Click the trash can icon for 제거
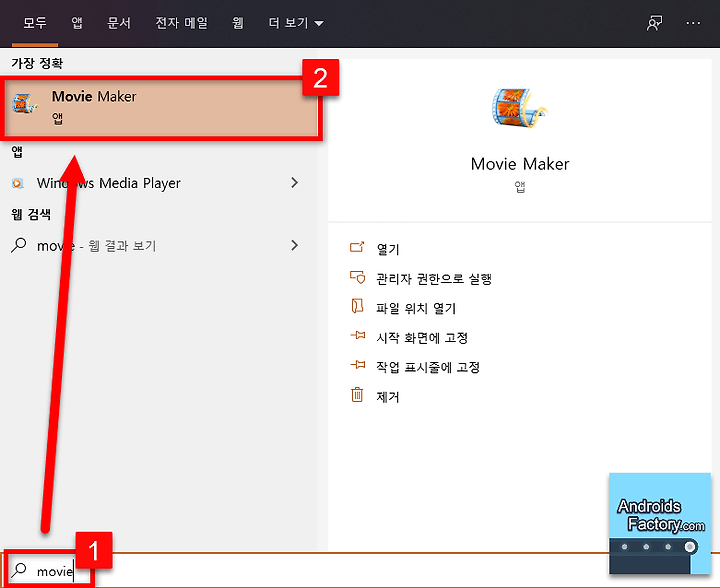Screen dimensions: 720x588 (357, 395)
